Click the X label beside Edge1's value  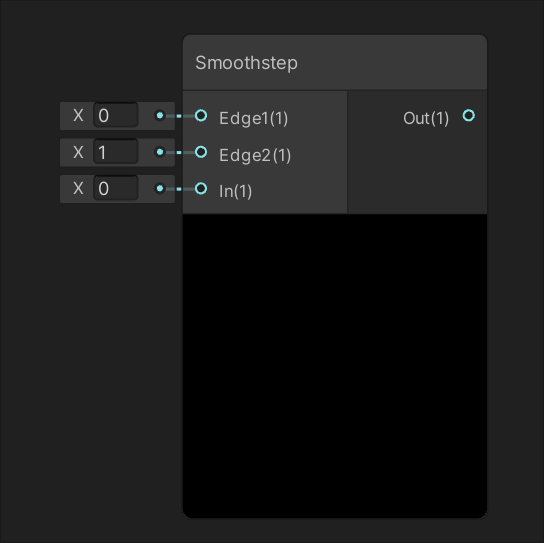[x=78, y=115]
